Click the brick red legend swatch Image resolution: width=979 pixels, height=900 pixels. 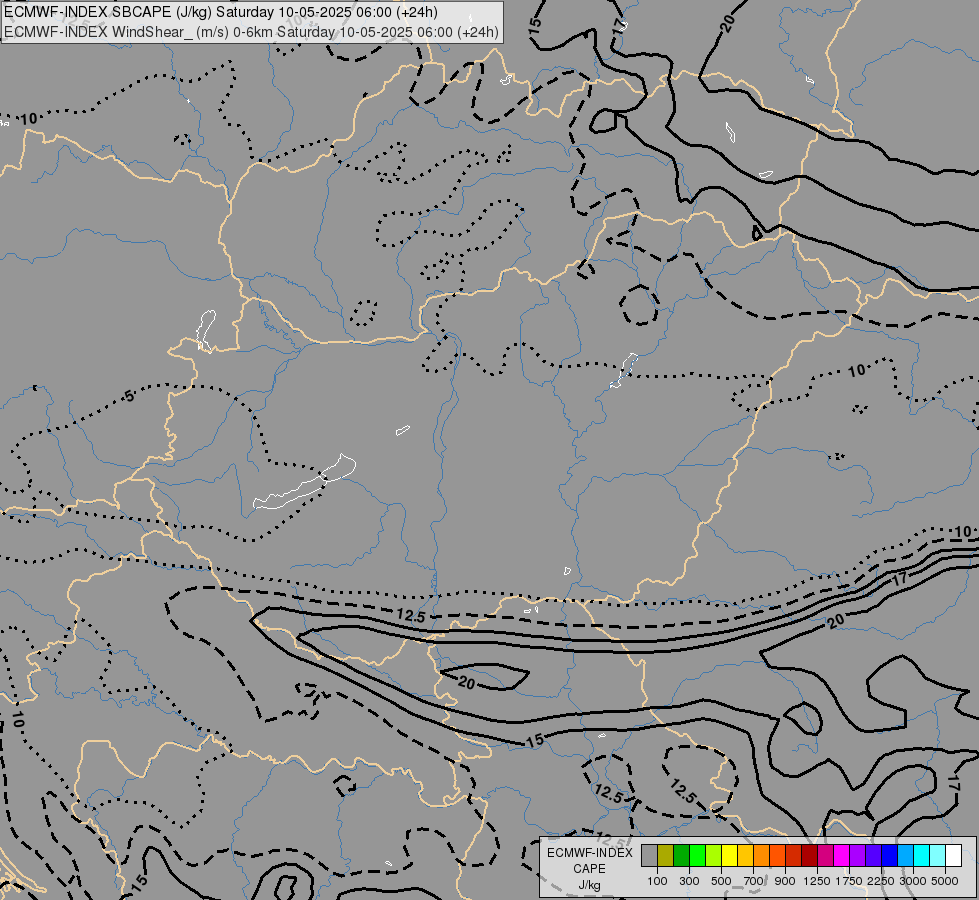tap(794, 856)
